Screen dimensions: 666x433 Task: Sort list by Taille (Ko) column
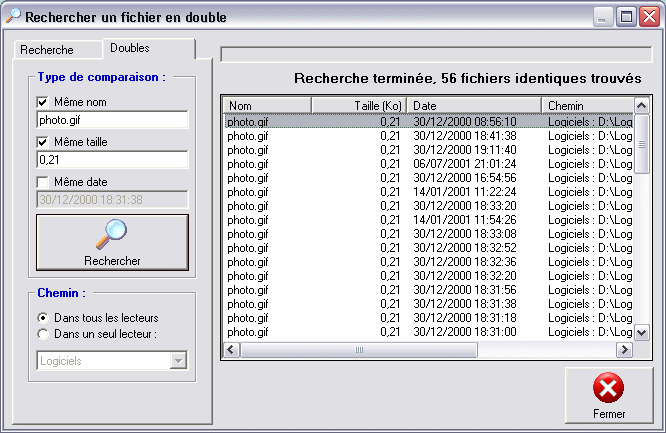(358, 105)
